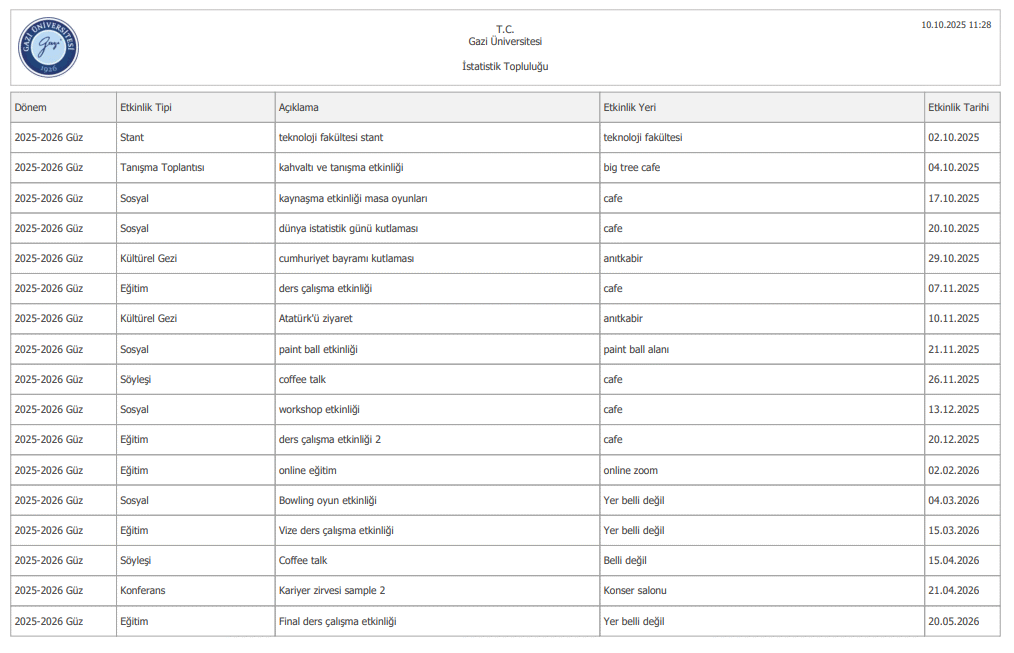Screen dimensions: 1014x653
Task: Click the report timestamp 10.10.2025 11:28
Action: point(956,24)
